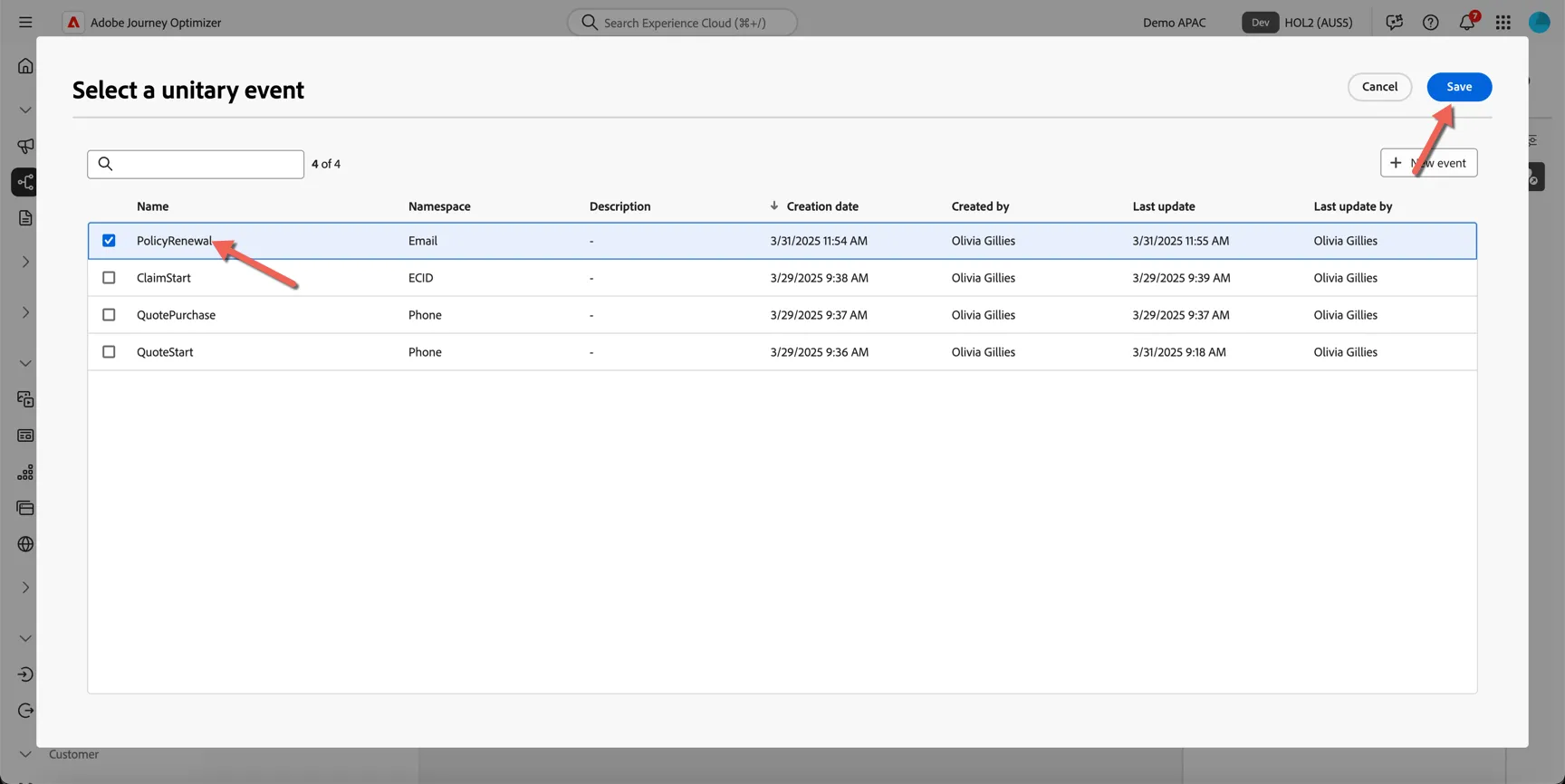Check the QuoteStart event checkbox
Screen dimensions: 1565x784
coord(109,352)
